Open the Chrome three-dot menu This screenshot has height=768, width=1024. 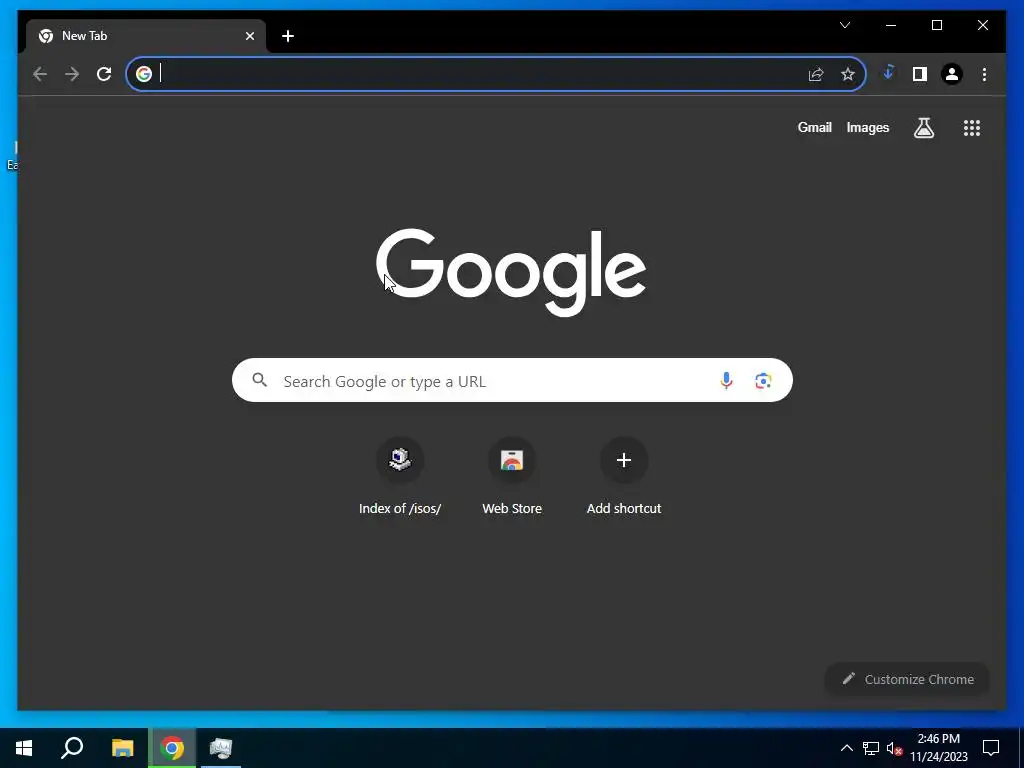(x=984, y=74)
